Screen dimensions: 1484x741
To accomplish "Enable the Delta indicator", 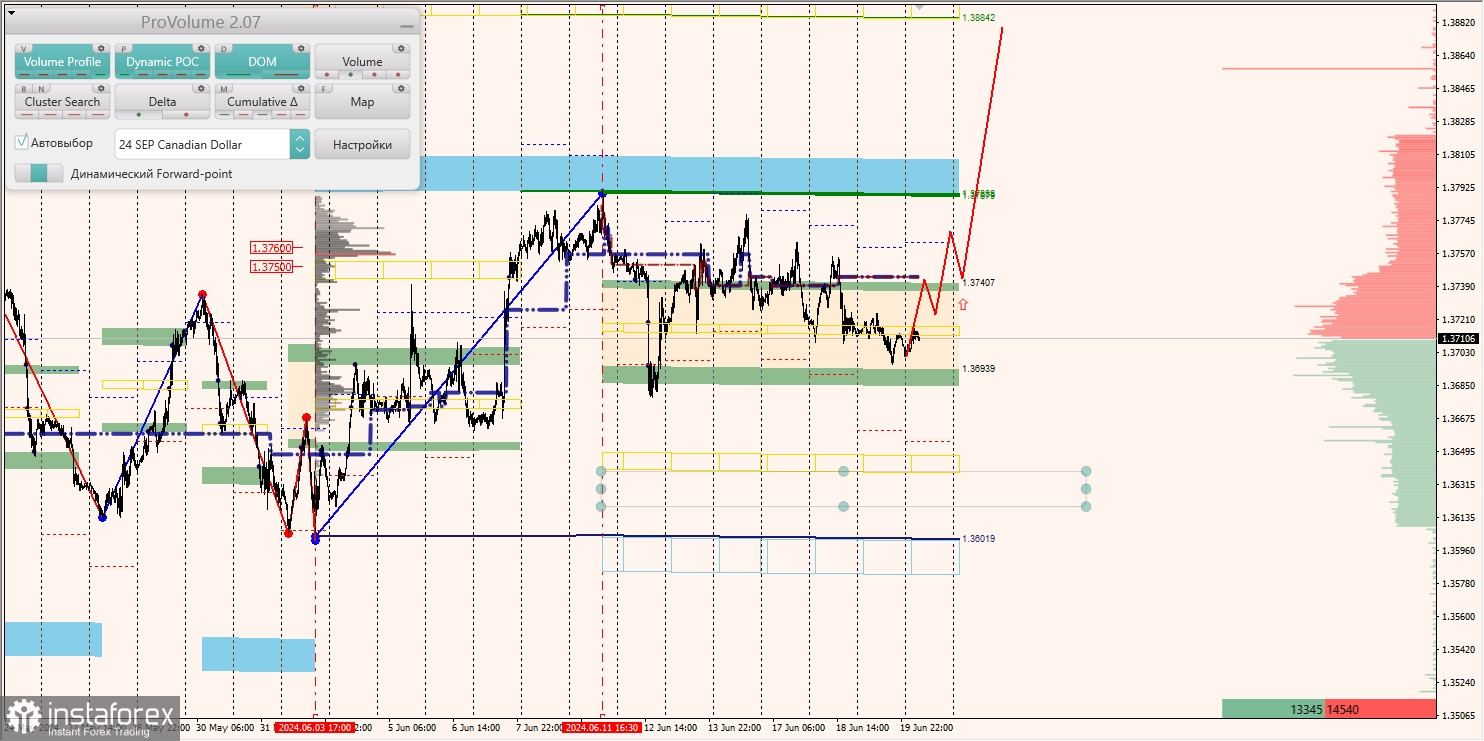I will [162, 102].
